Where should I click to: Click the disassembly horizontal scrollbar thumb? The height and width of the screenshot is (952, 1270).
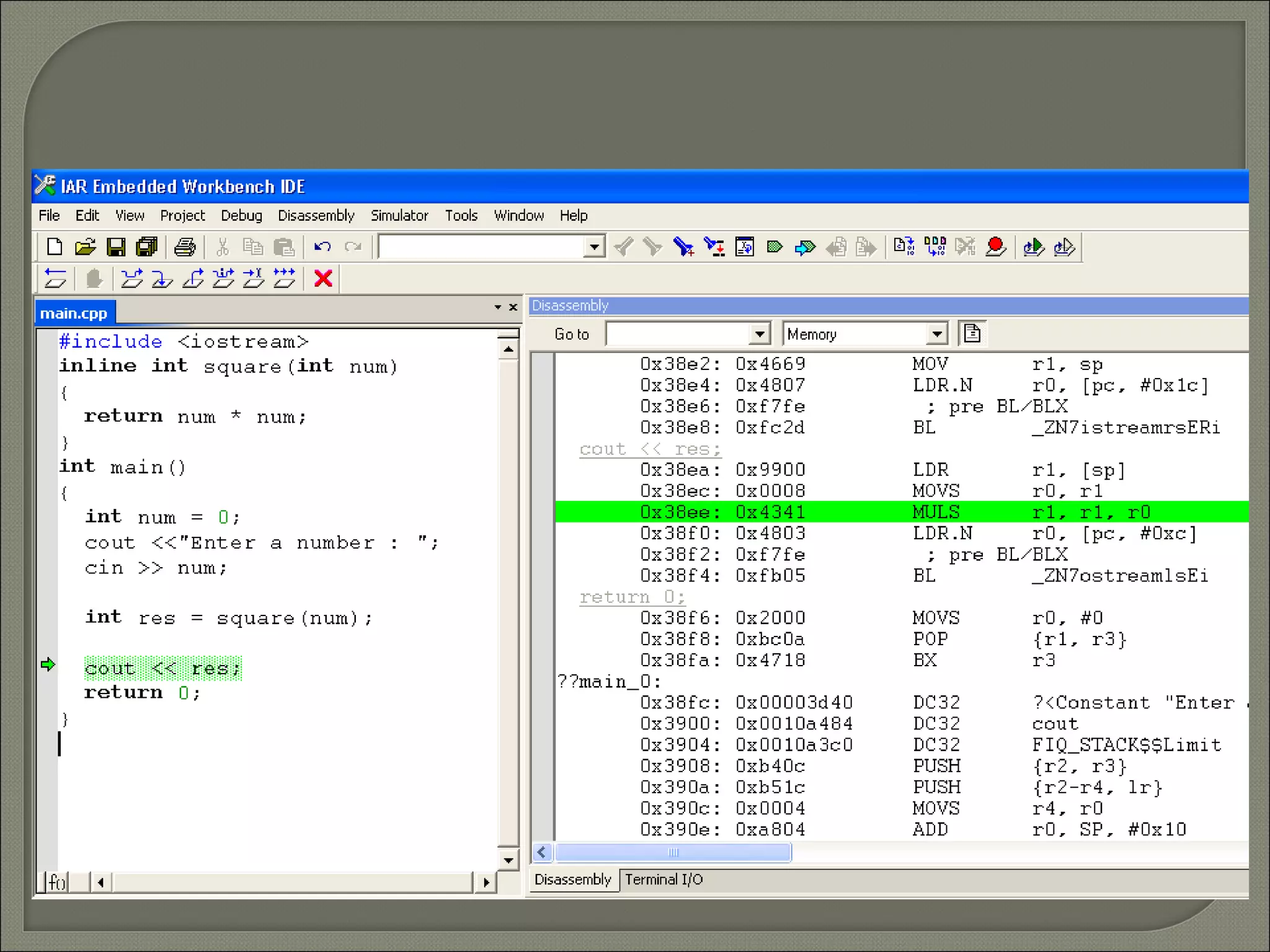pos(673,852)
